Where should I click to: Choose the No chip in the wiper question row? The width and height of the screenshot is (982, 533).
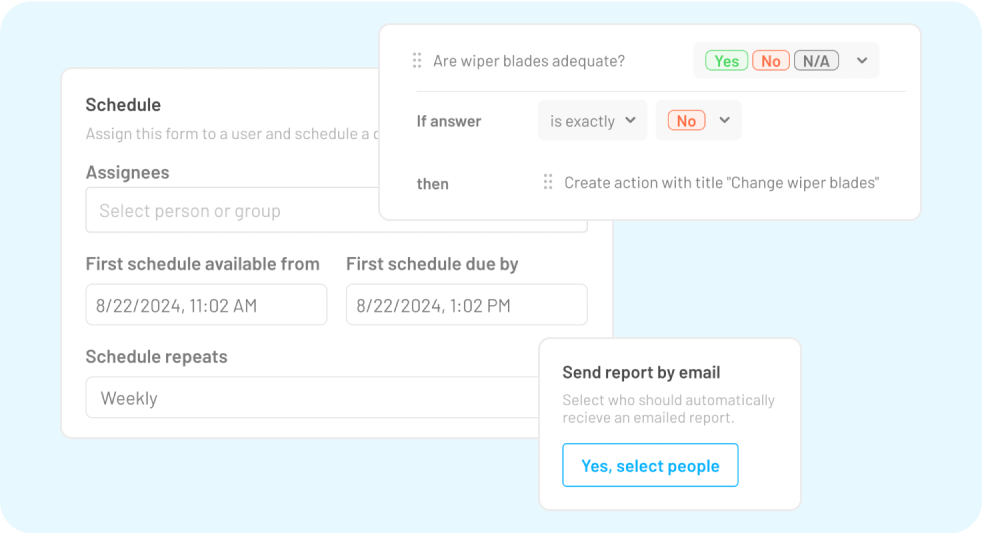[x=770, y=61]
